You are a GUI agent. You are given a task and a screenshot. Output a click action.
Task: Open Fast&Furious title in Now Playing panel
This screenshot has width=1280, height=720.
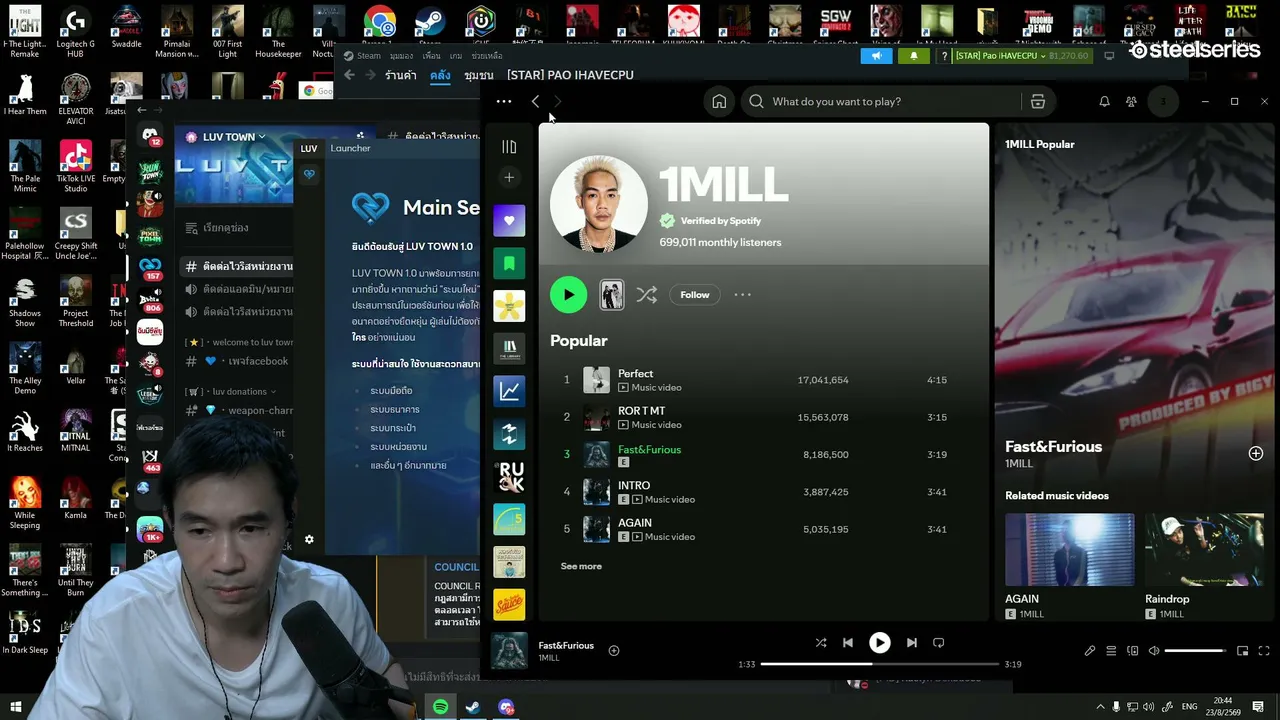[1053, 447]
